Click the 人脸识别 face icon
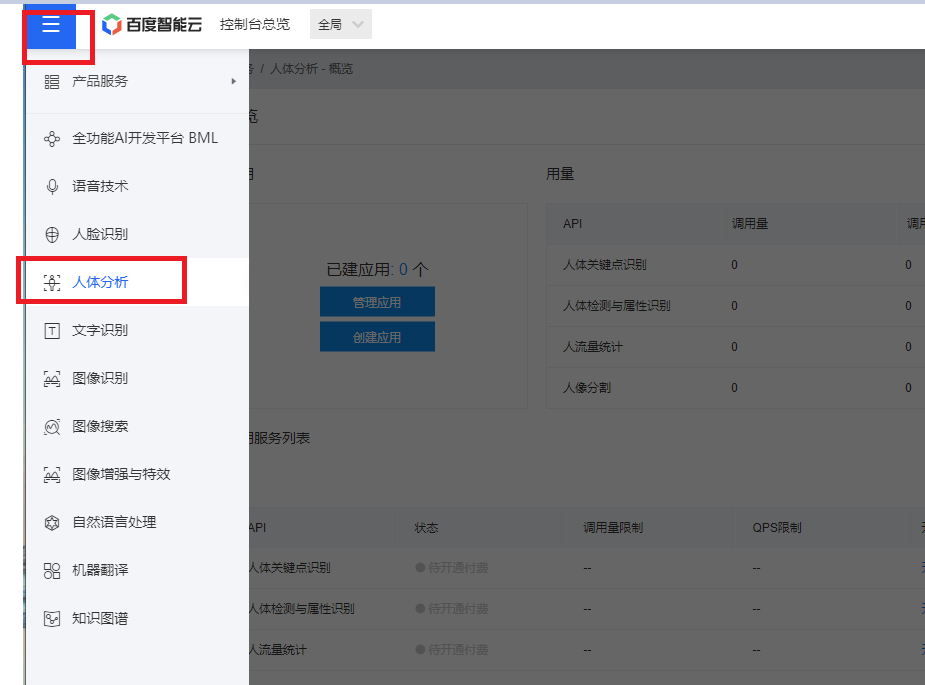Image resolution: width=925 pixels, height=685 pixels. point(52,235)
